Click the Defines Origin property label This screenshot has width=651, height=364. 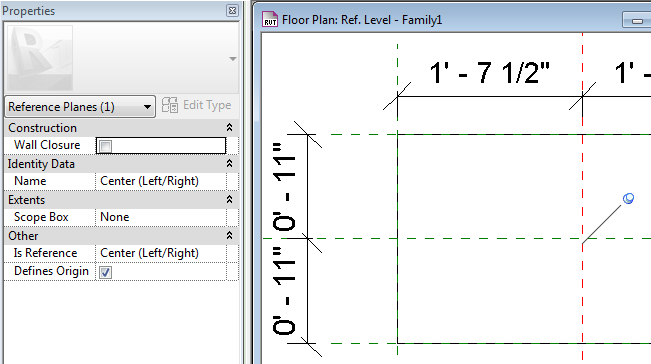tap(51, 271)
